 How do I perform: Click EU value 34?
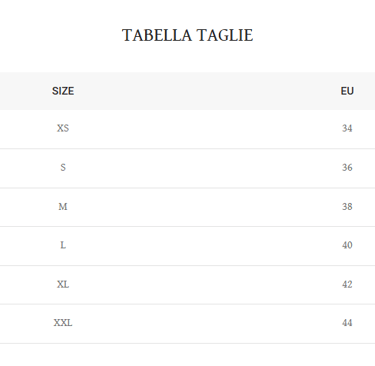pos(347,128)
